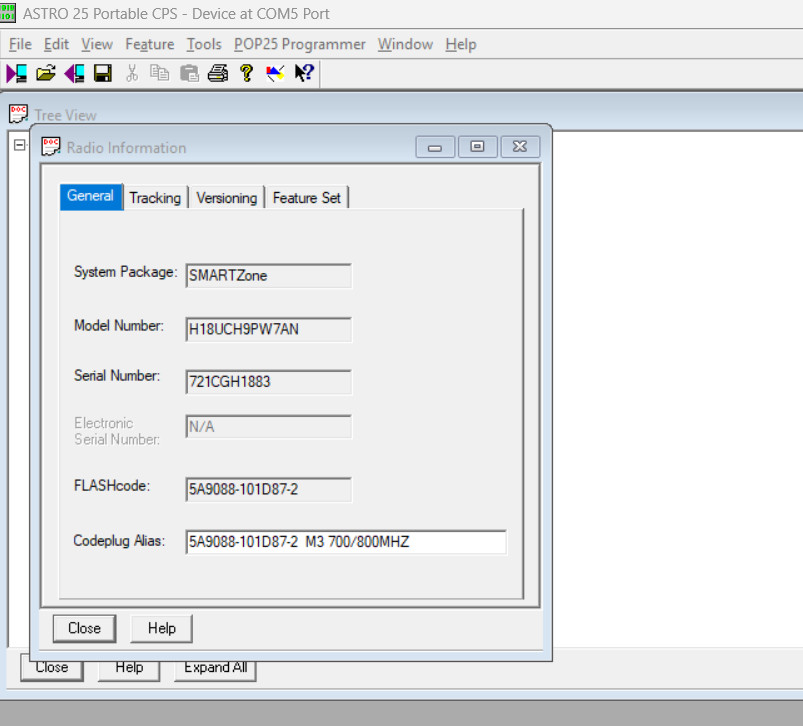Click the Print toolbar icon
The height and width of the screenshot is (726, 803).
pyautogui.click(x=218, y=73)
